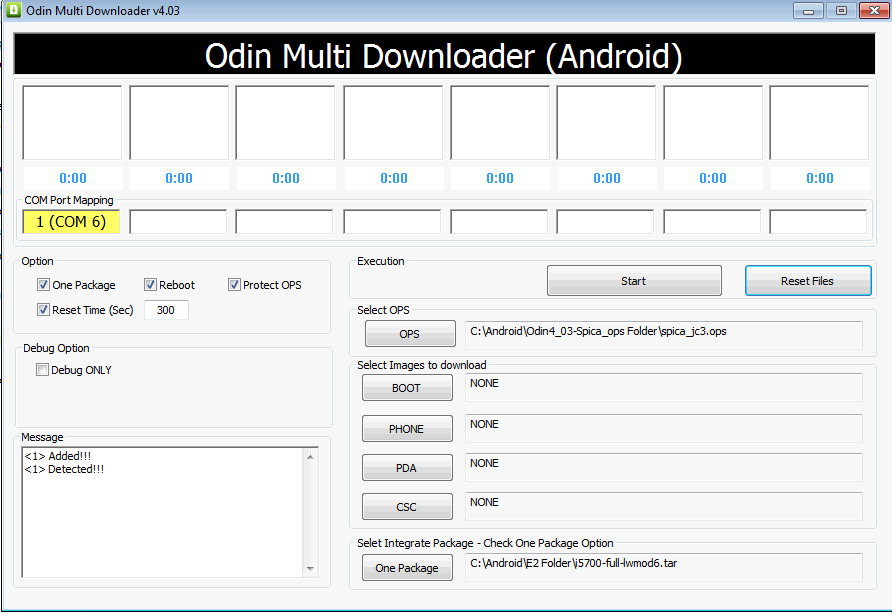
Task: Toggle the Reboot checkbox
Action: tap(150, 284)
